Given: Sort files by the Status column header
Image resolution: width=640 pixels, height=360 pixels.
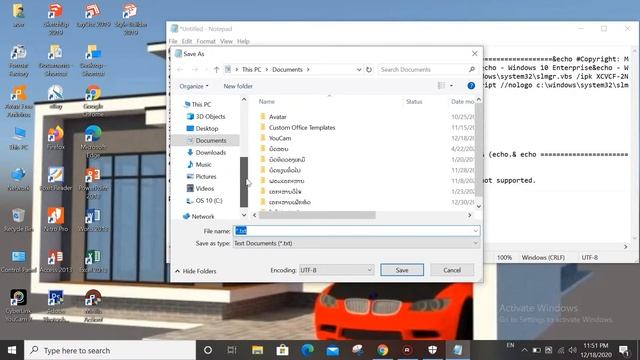Looking at the screenshot, I should tap(414, 102).
